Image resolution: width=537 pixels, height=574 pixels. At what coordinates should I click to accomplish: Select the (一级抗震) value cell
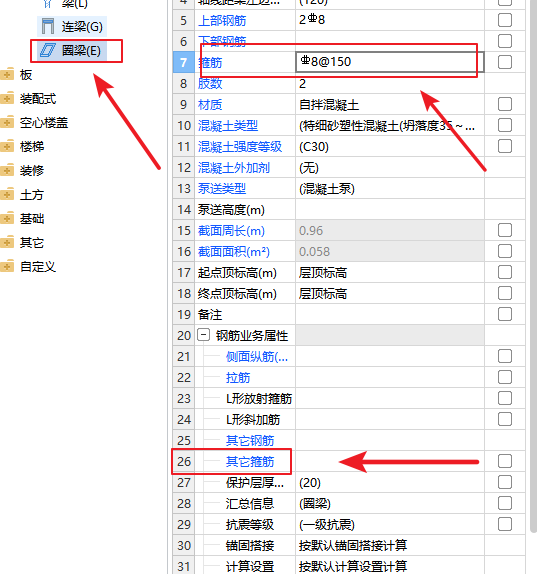point(389,525)
